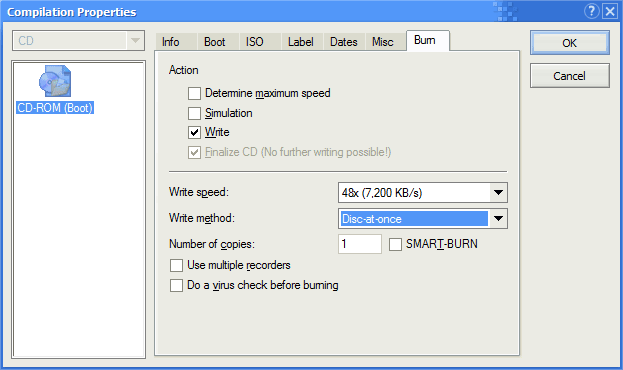Click the Number of copies label
Image resolution: width=623 pixels, height=370 pixels.
212,244
